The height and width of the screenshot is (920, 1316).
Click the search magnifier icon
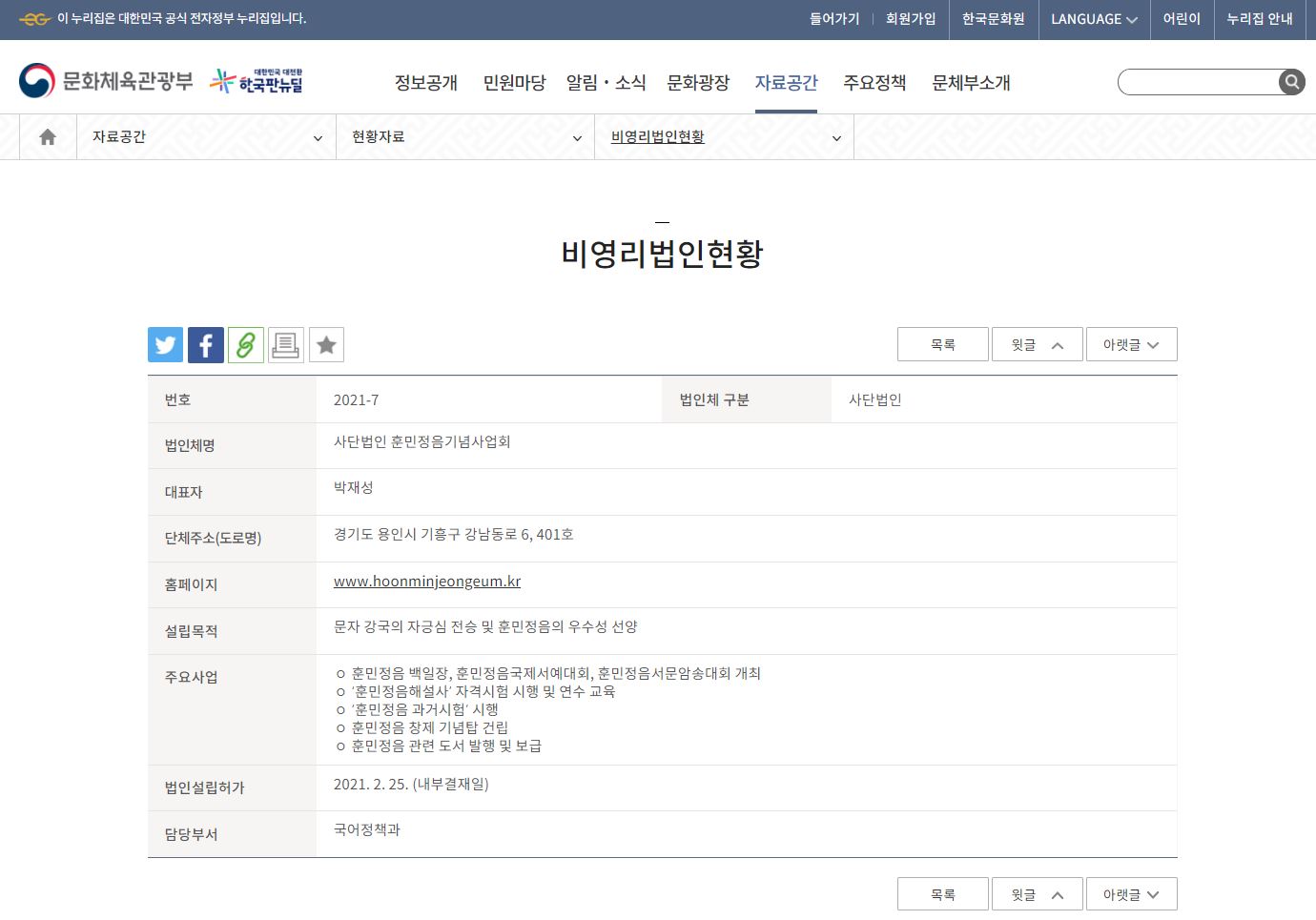click(x=1291, y=82)
